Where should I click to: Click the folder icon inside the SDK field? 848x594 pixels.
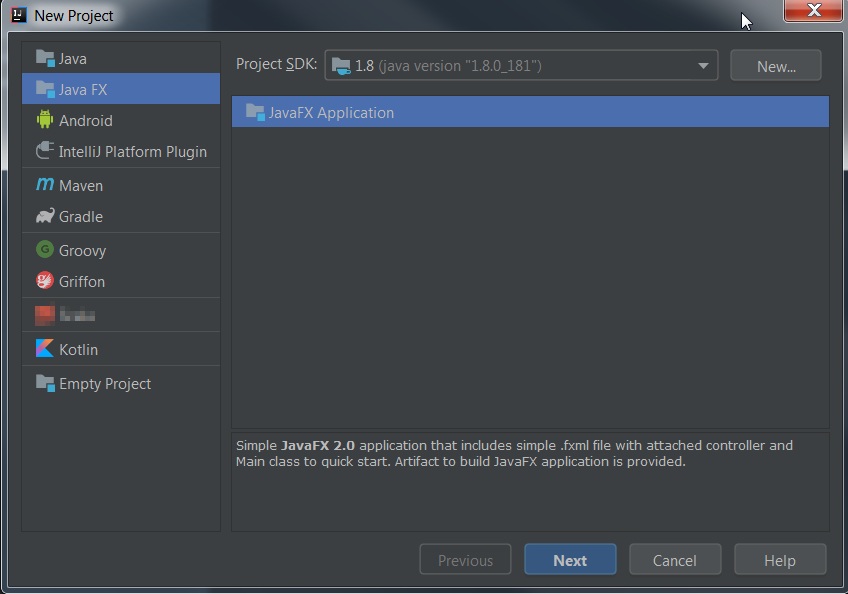pos(345,63)
